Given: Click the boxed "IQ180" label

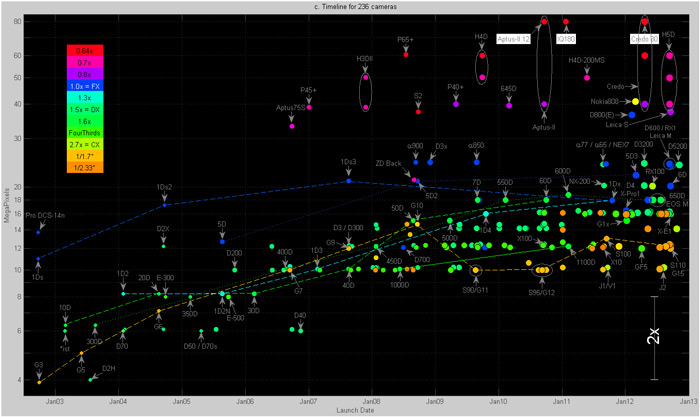Looking at the screenshot, I should 566,39.
